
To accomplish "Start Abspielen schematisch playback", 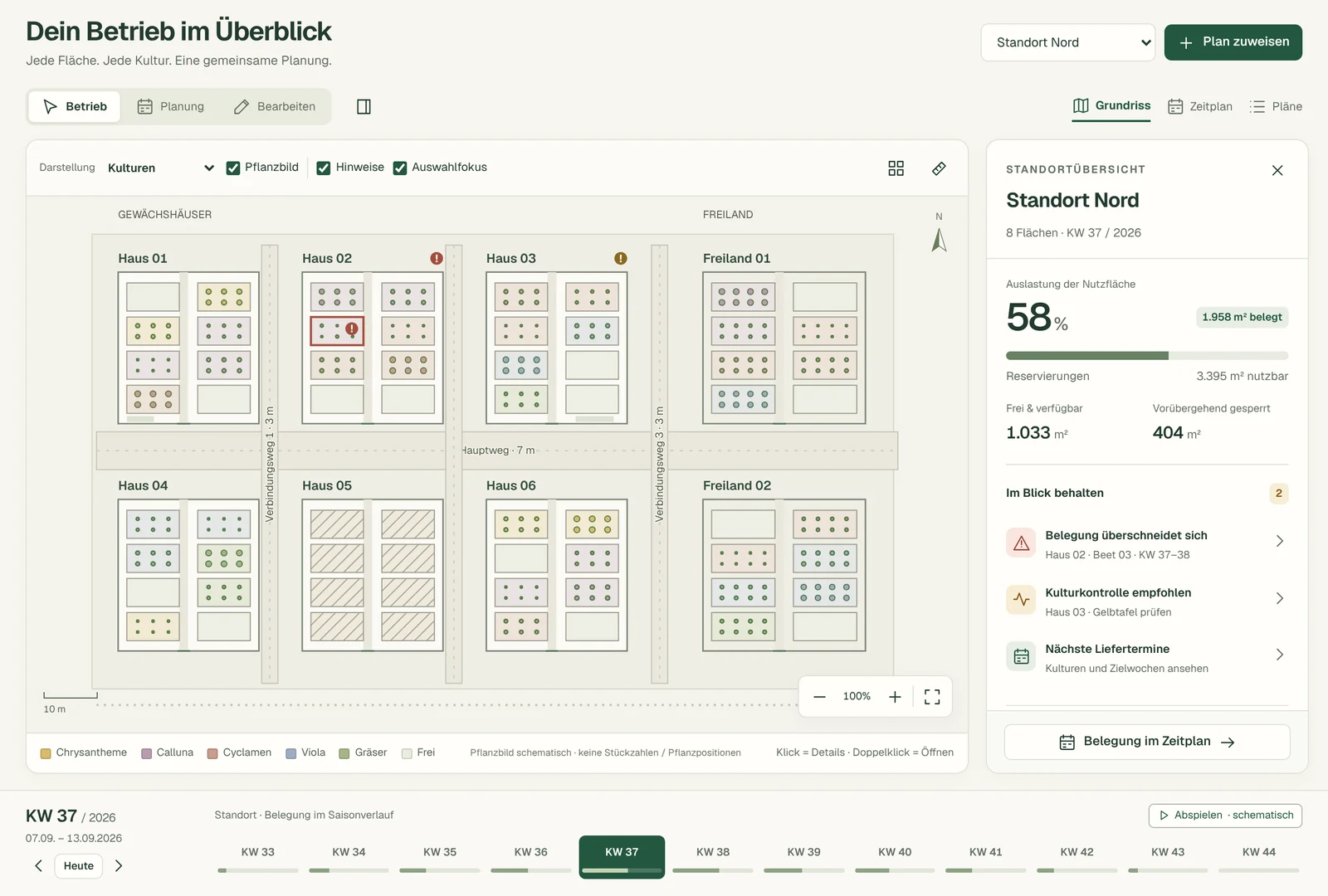I will pos(1225,816).
